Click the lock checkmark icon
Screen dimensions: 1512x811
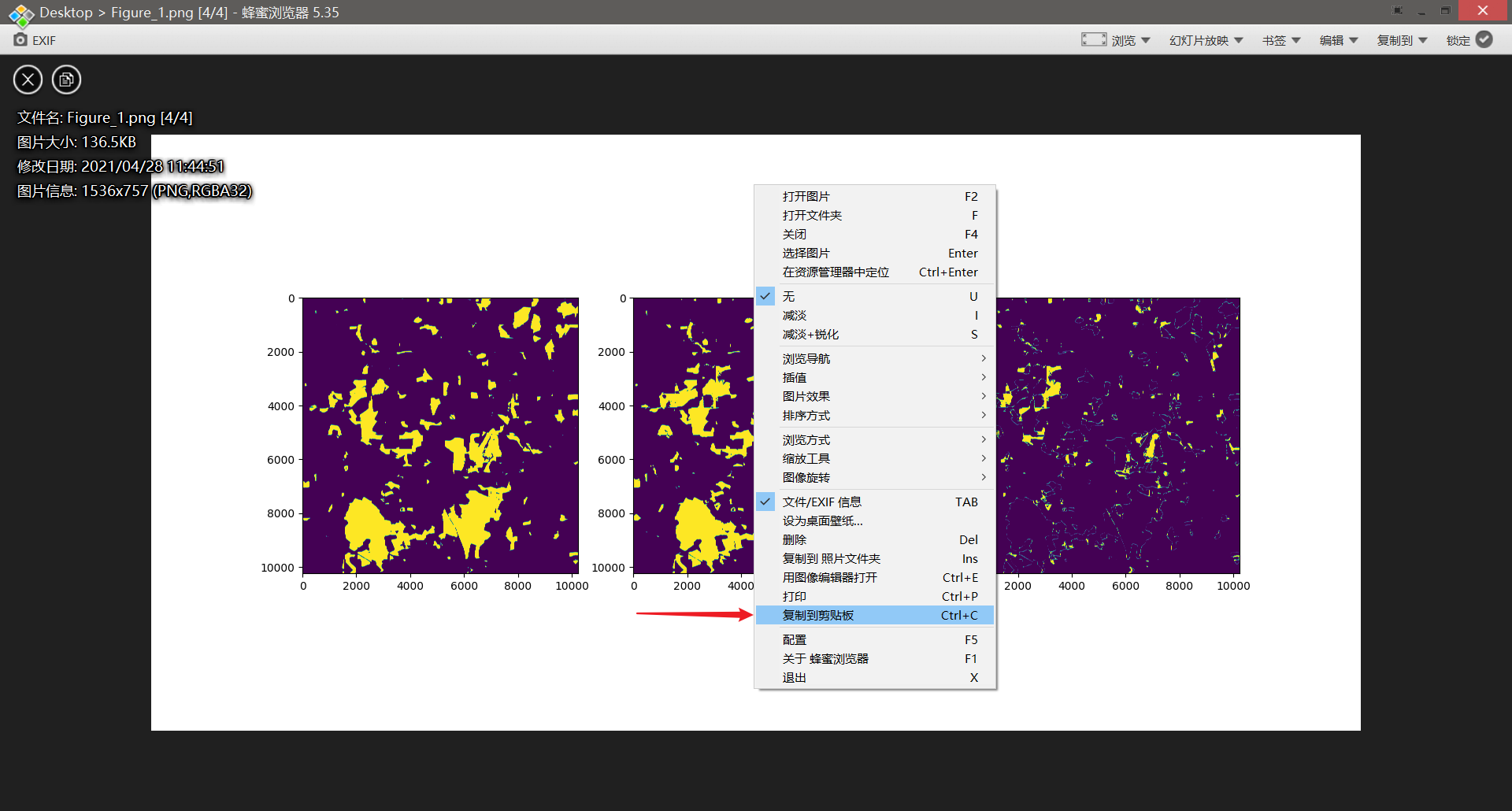coord(1484,39)
